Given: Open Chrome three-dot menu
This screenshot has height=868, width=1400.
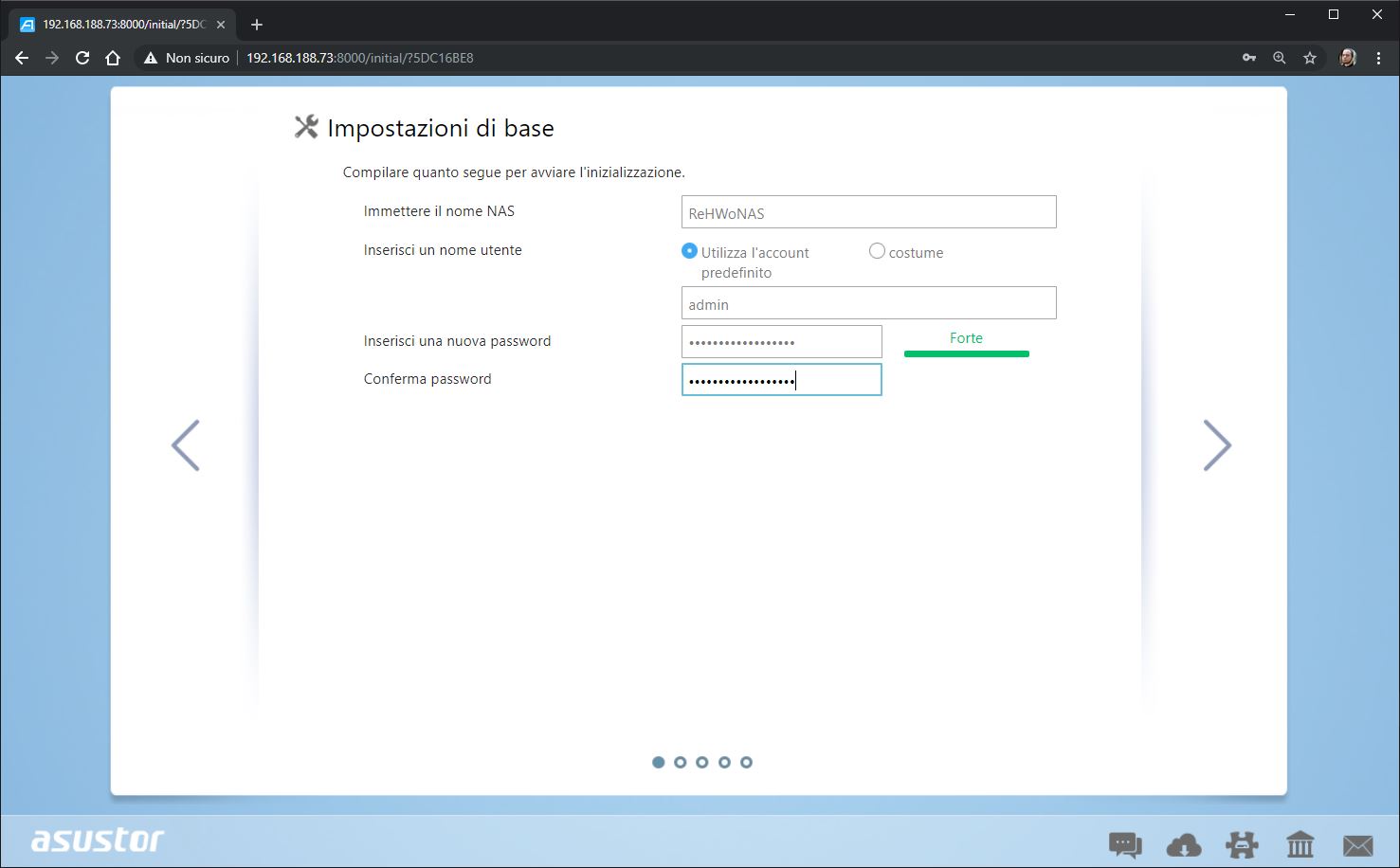Looking at the screenshot, I should point(1379,58).
